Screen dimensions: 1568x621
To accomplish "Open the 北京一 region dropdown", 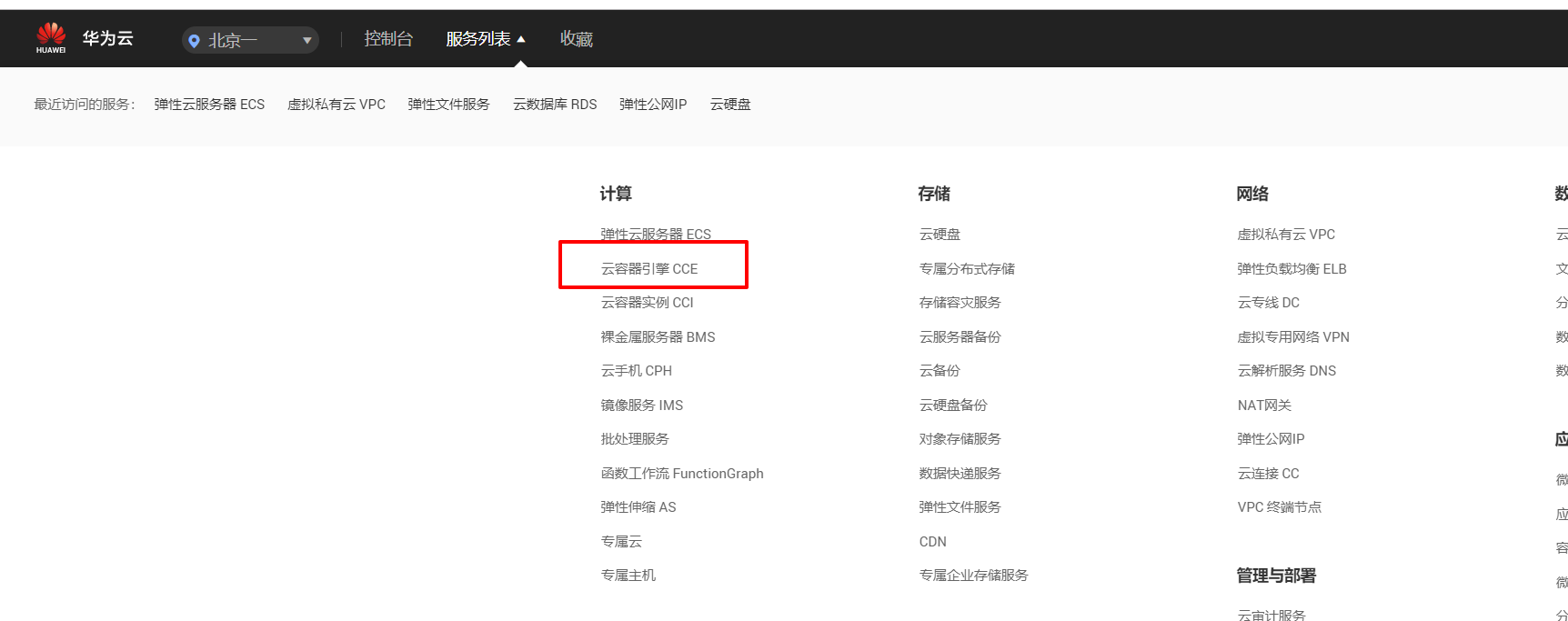I will pyautogui.click(x=250, y=40).
